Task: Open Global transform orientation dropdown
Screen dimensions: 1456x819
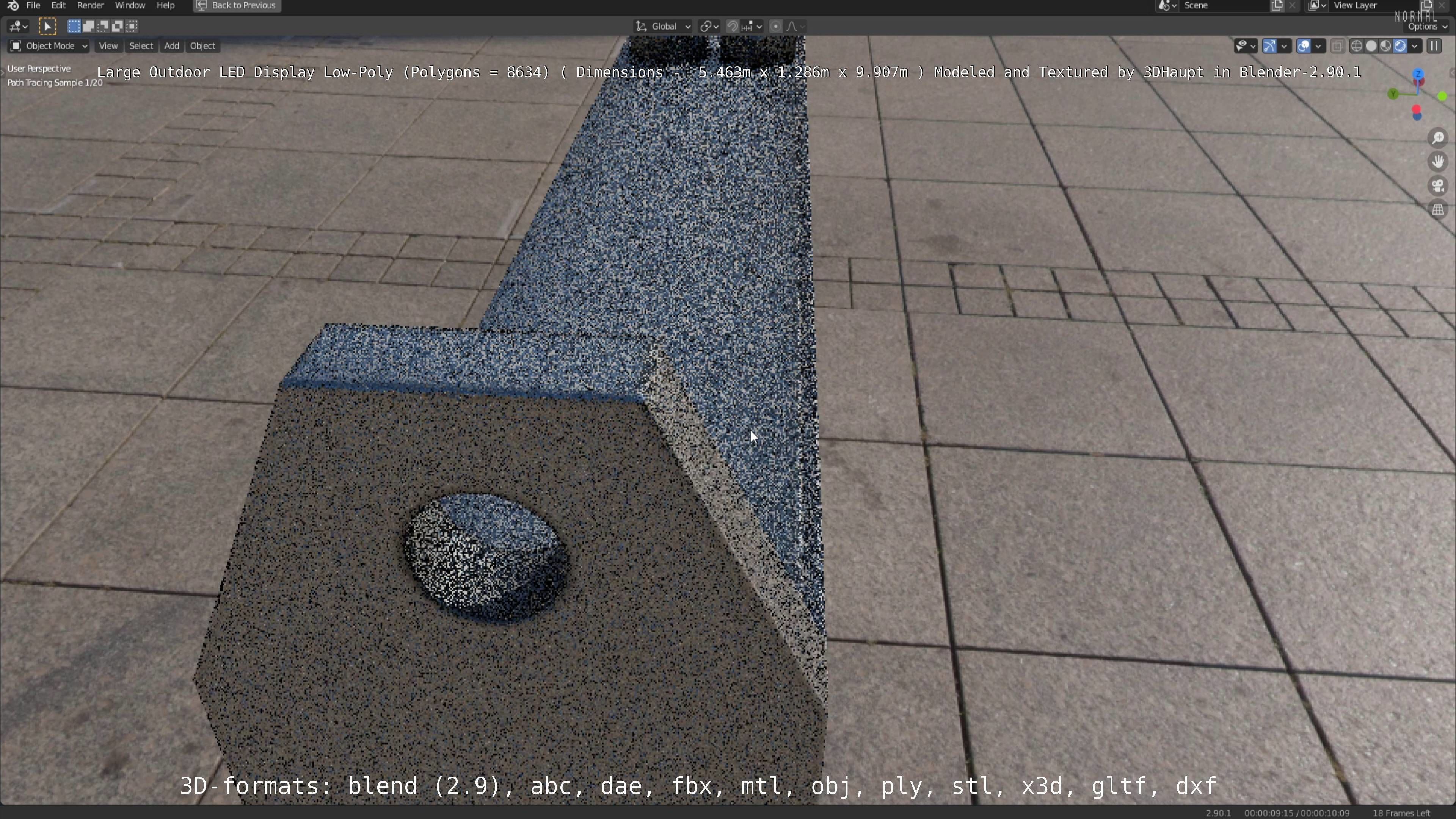Action: pyautogui.click(x=663, y=26)
